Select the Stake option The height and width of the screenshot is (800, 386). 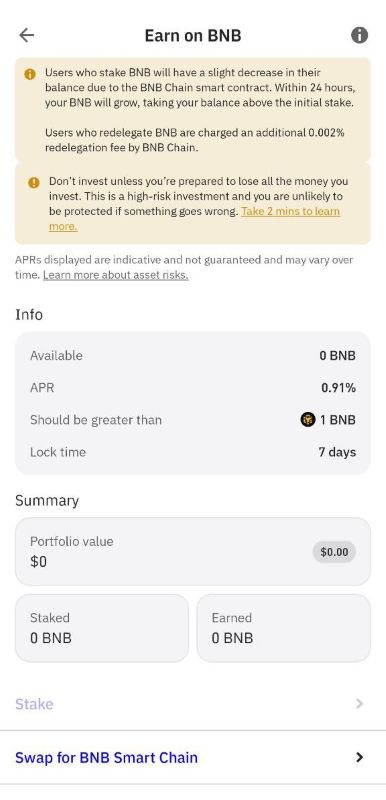click(193, 704)
